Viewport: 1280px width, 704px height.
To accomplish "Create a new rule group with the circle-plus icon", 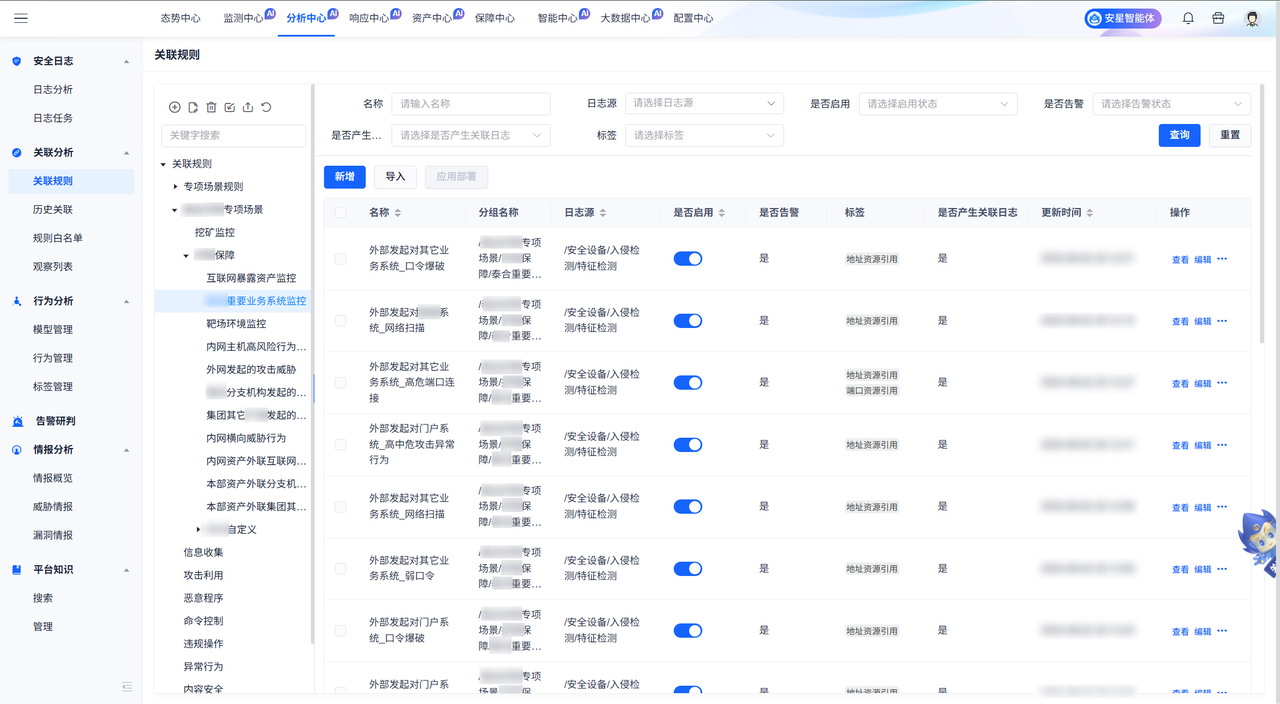I will [x=175, y=107].
